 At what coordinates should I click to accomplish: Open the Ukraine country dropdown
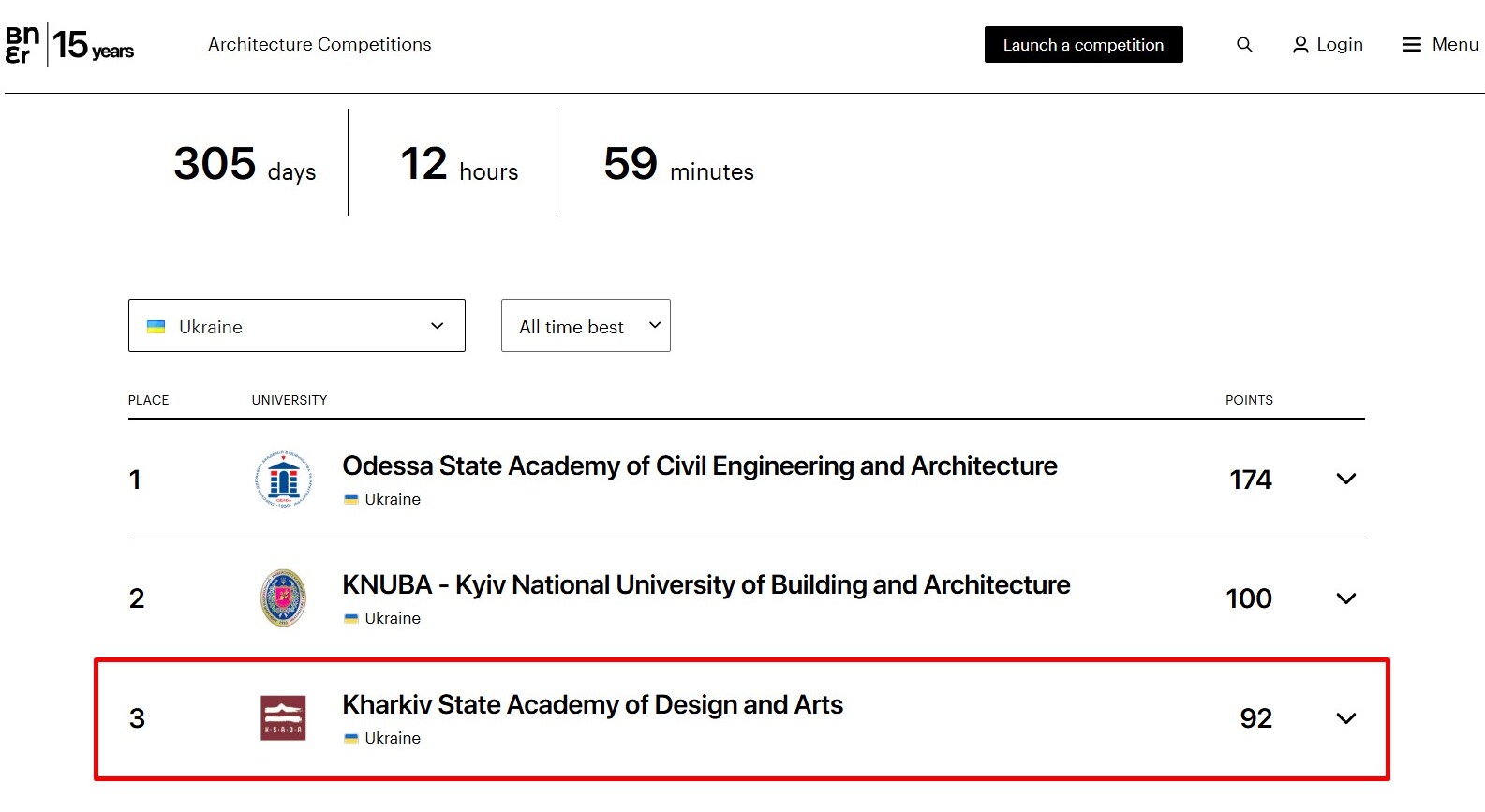click(296, 326)
